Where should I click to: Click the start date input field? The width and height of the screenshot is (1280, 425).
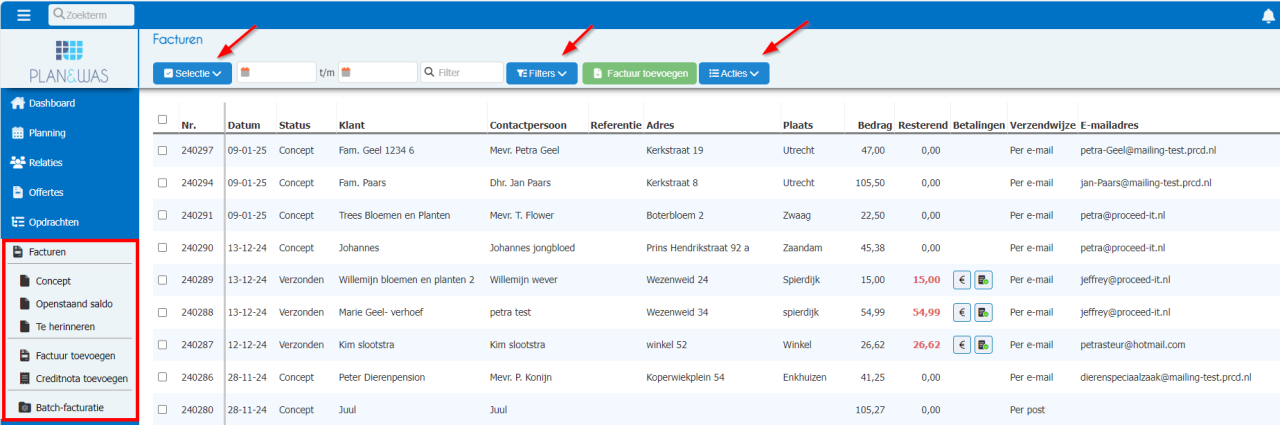click(x=276, y=73)
